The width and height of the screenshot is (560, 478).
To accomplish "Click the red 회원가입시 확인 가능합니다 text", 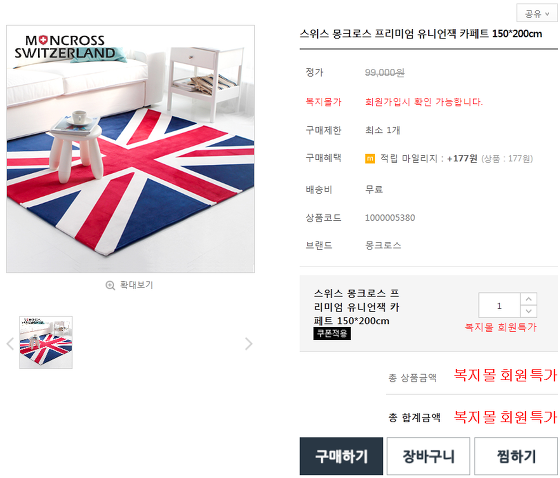I will [424, 102].
